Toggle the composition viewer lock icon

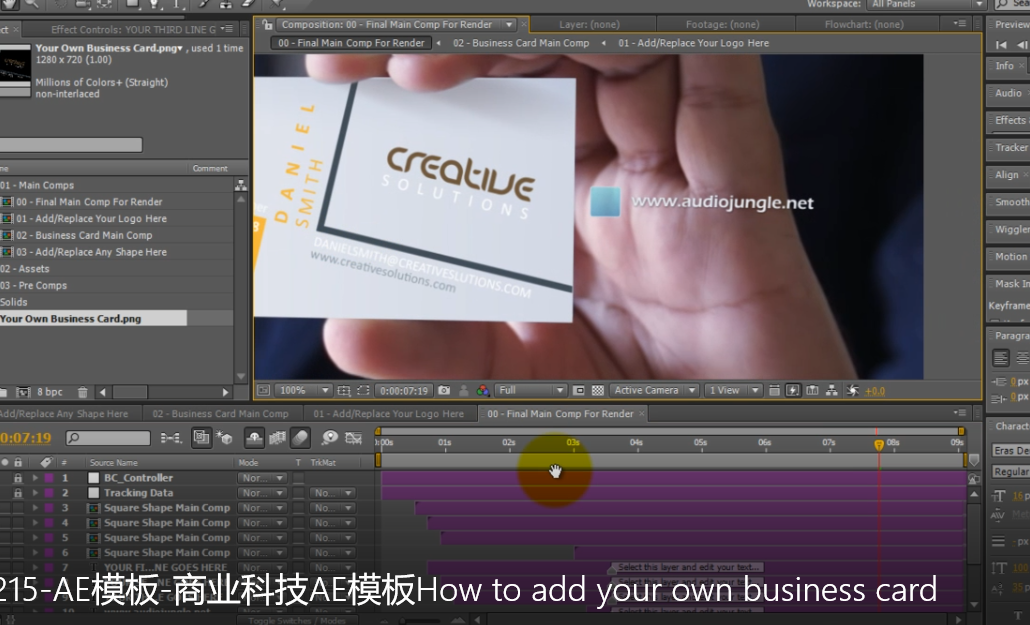(x=267, y=25)
